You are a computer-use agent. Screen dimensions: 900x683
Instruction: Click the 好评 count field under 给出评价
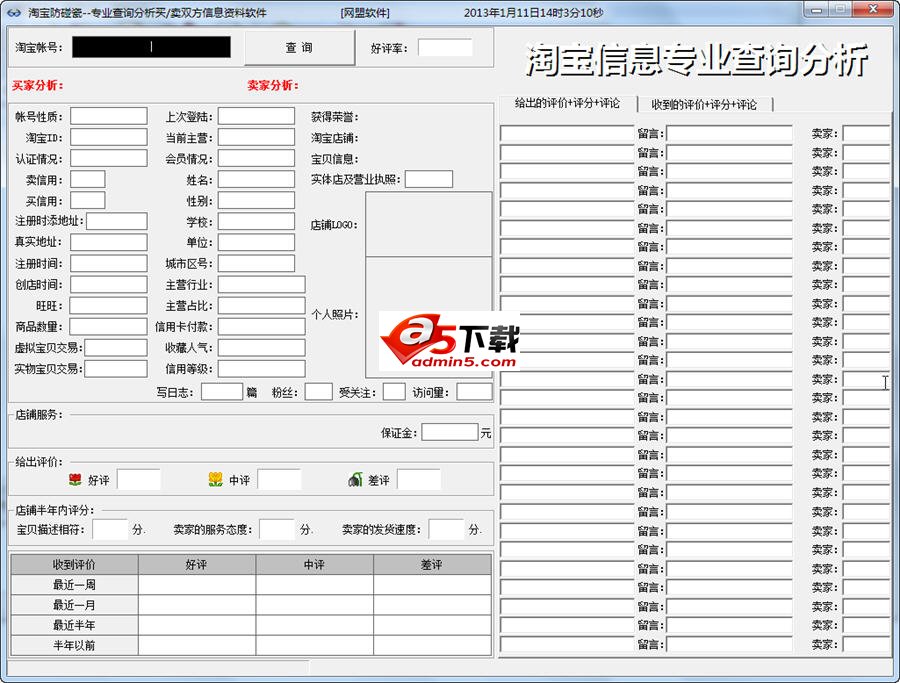[139, 479]
